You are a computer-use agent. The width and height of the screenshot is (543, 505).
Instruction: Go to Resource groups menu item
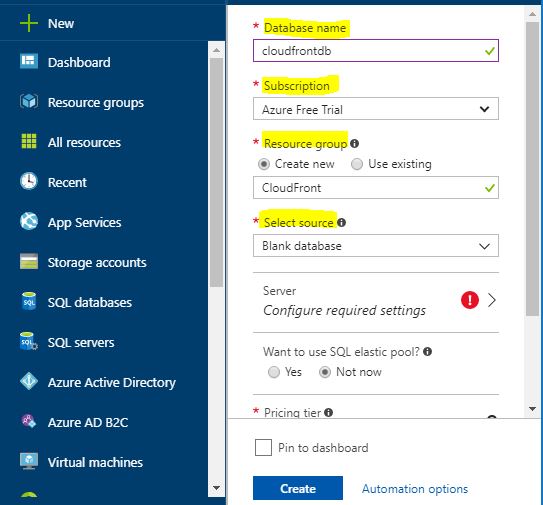[96, 103]
